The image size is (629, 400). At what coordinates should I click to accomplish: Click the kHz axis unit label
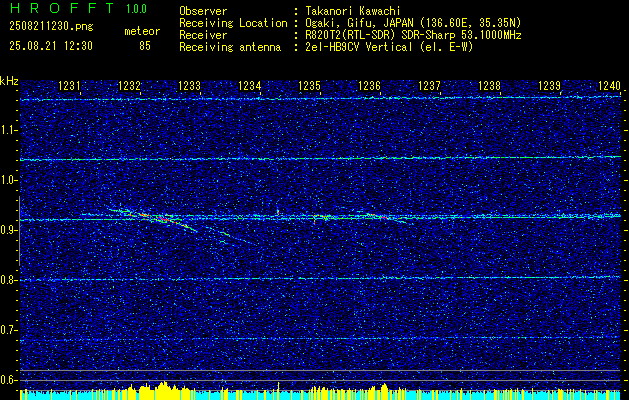[x=9, y=81]
